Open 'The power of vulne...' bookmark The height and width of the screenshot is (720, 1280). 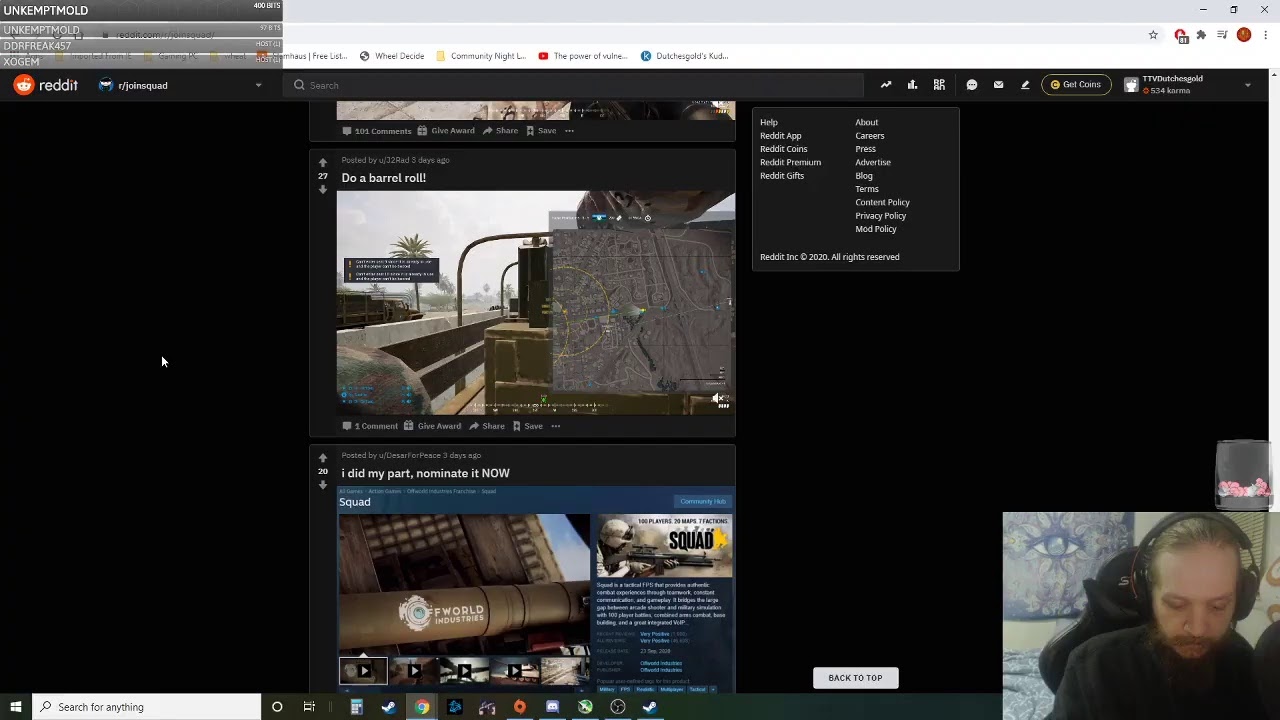click(x=582, y=56)
